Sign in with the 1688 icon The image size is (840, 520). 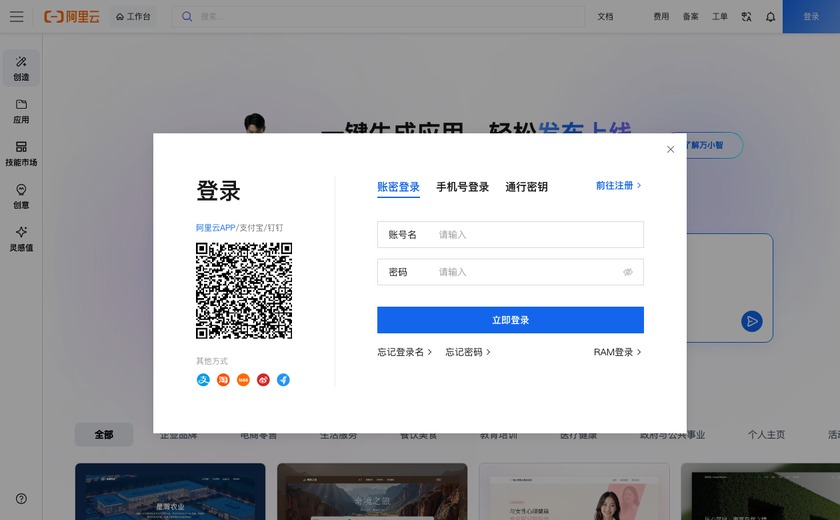243,380
